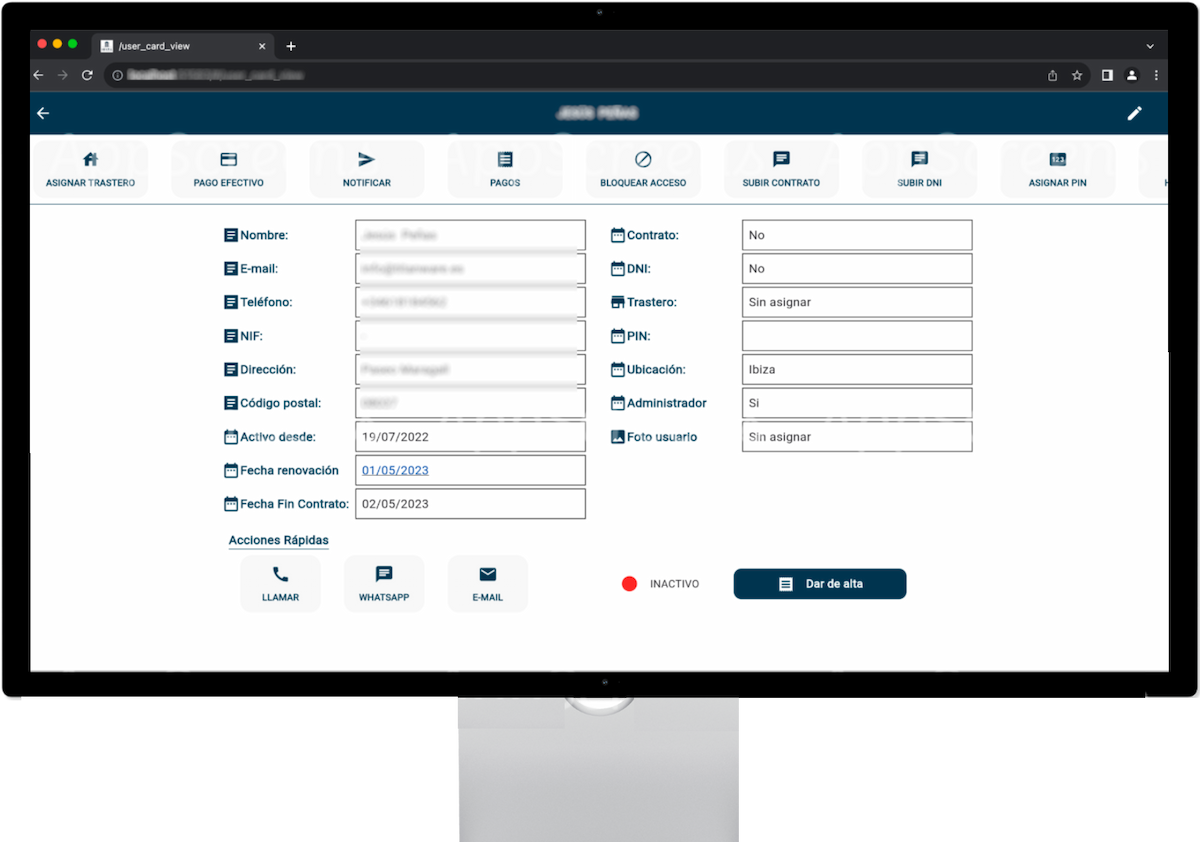1200x842 pixels.
Task: Click the Llamar phone button
Action: pyautogui.click(x=280, y=583)
